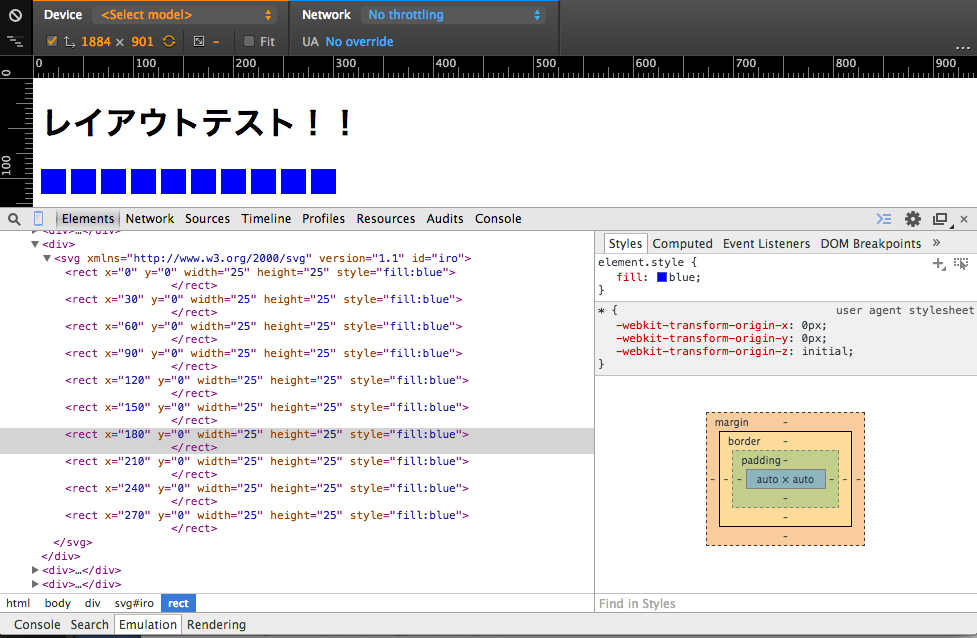Image resolution: width=977 pixels, height=638 pixels.
Task: Open the Resources tab
Action: tap(386, 219)
